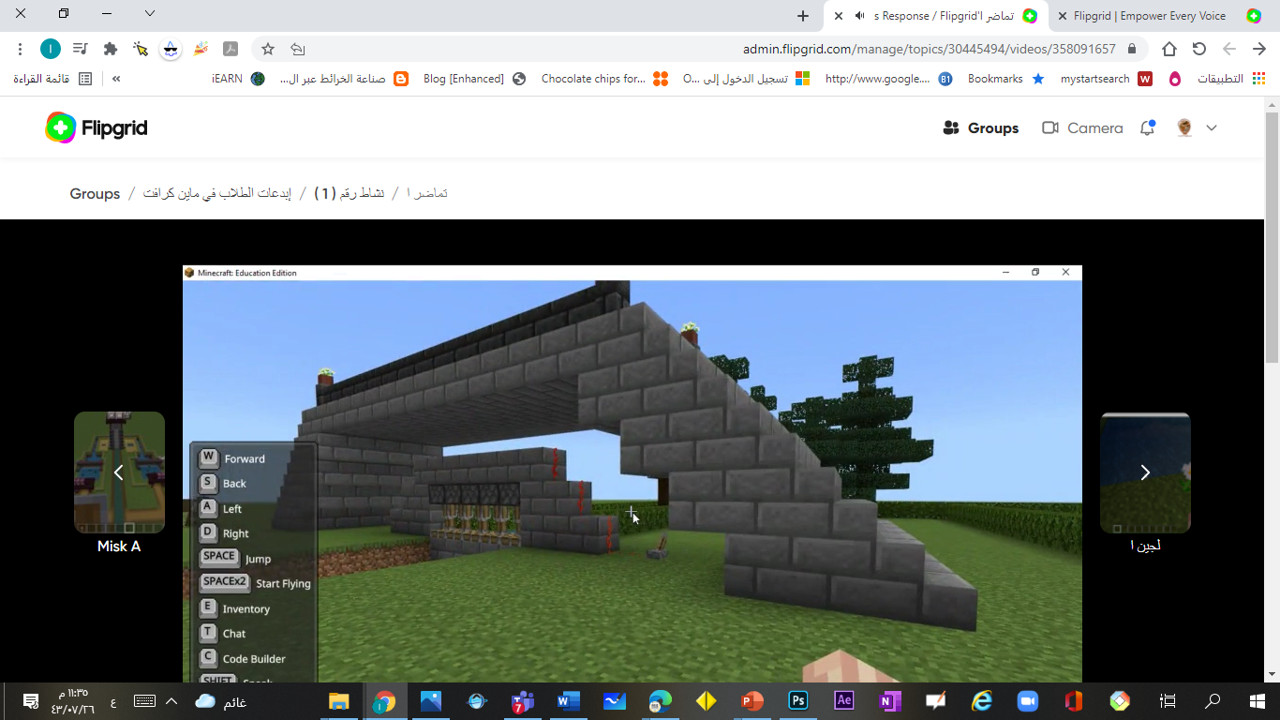Open new browser tab plus button
Image resolution: width=1280 pixels, height=720 pixels.
pyautogui.click(x=802, y=16)
